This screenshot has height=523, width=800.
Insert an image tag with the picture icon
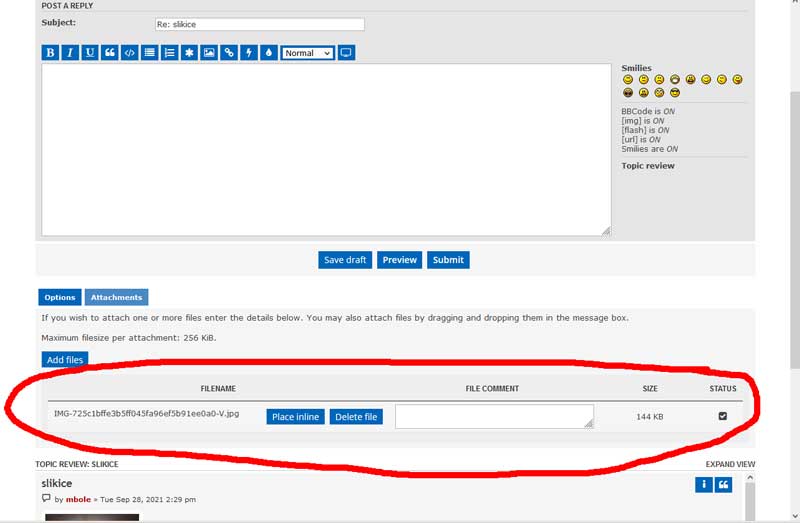pos(209,53)
